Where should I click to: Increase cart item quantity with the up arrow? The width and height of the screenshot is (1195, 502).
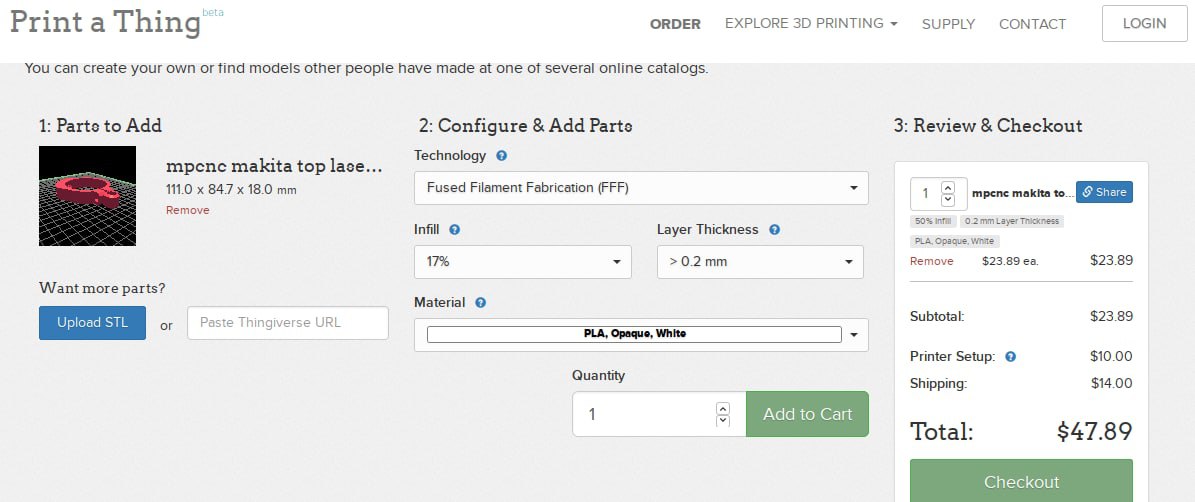tap(947, 187)
